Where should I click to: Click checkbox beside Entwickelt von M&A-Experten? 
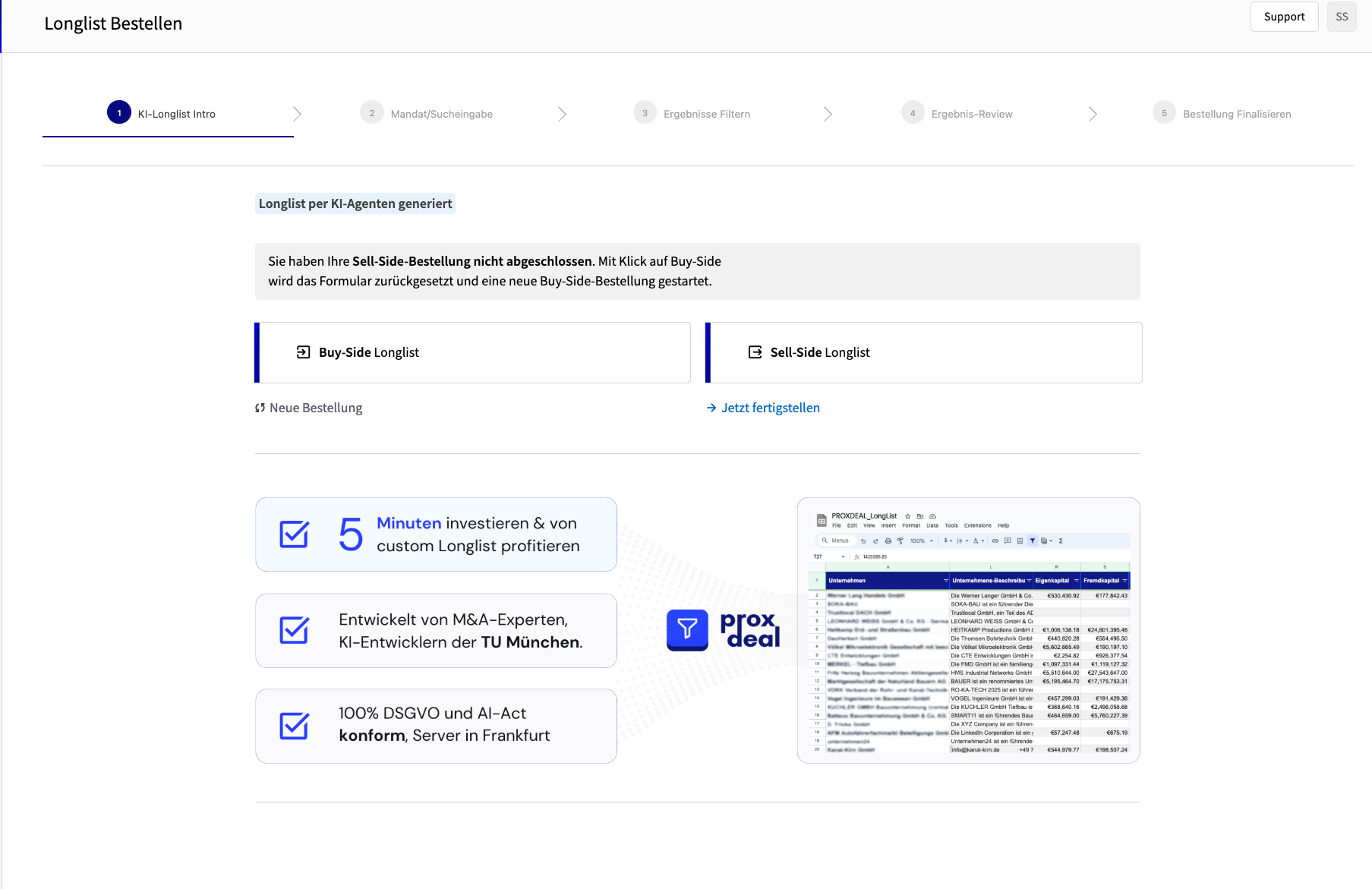(294, 630)
